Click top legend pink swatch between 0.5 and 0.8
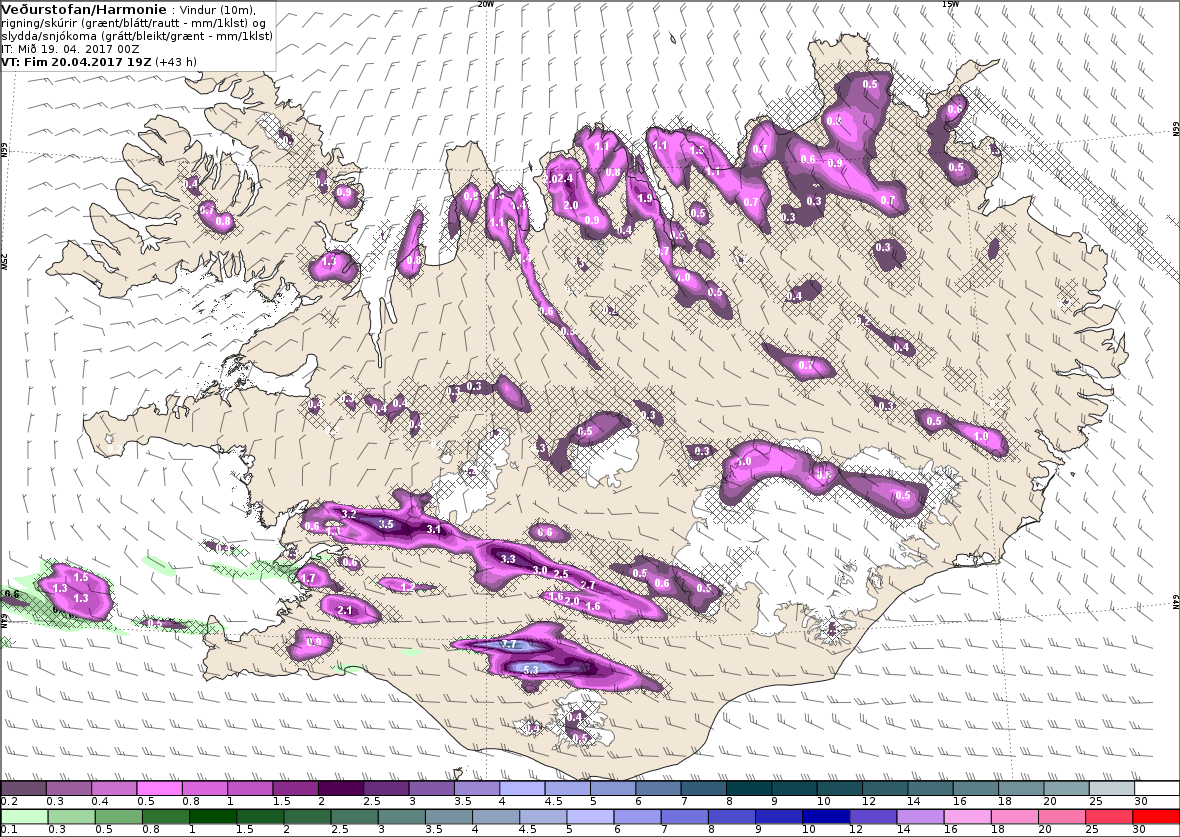This screenshot has height=837, width=1180. (x=159, y=789)
